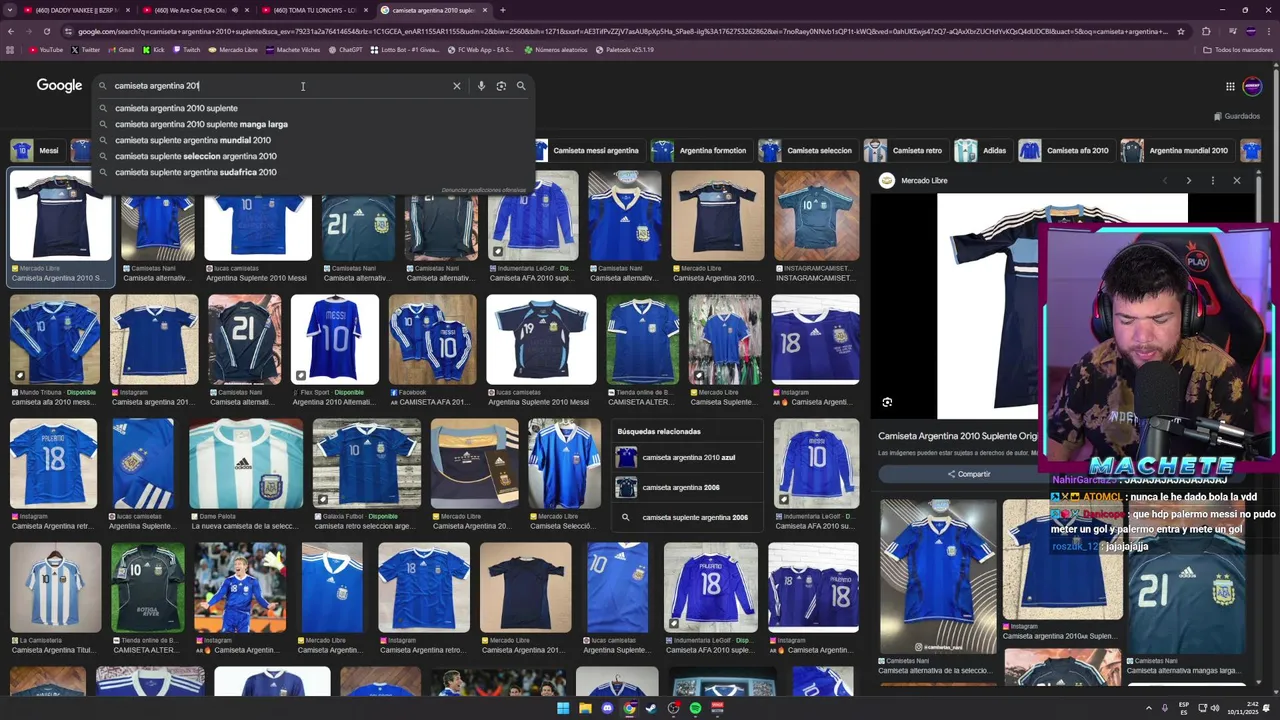This screenshot has height=720, width=1280.
Task: Open Spotify from the taskbar
Action: click(695, 708)
